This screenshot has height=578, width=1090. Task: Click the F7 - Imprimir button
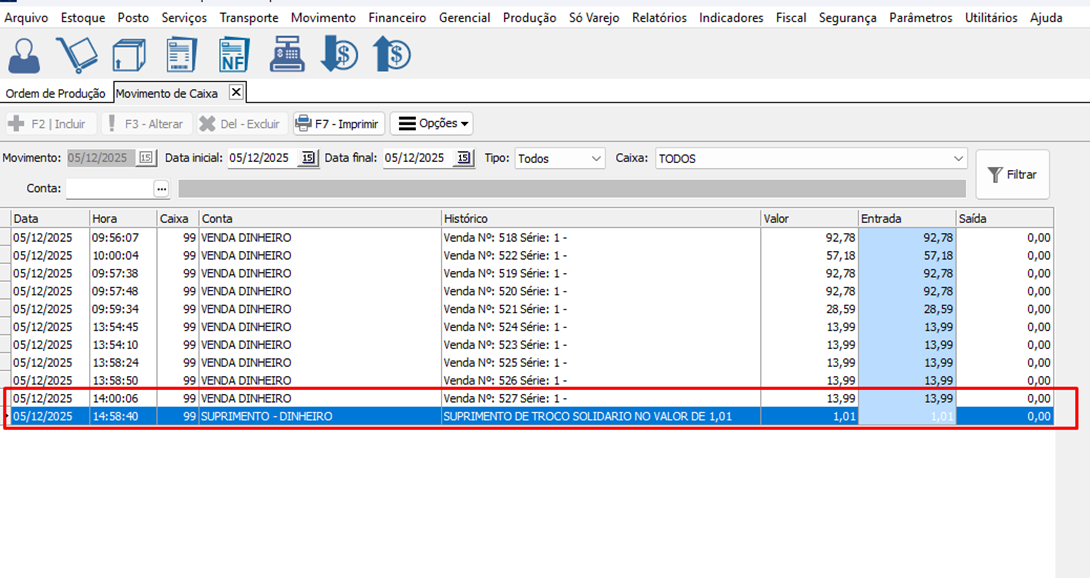coord(337,124)
